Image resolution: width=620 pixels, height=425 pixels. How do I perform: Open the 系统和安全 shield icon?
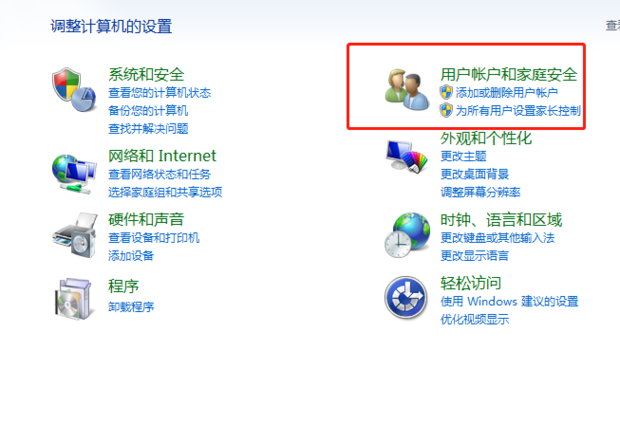coord(74,90)
